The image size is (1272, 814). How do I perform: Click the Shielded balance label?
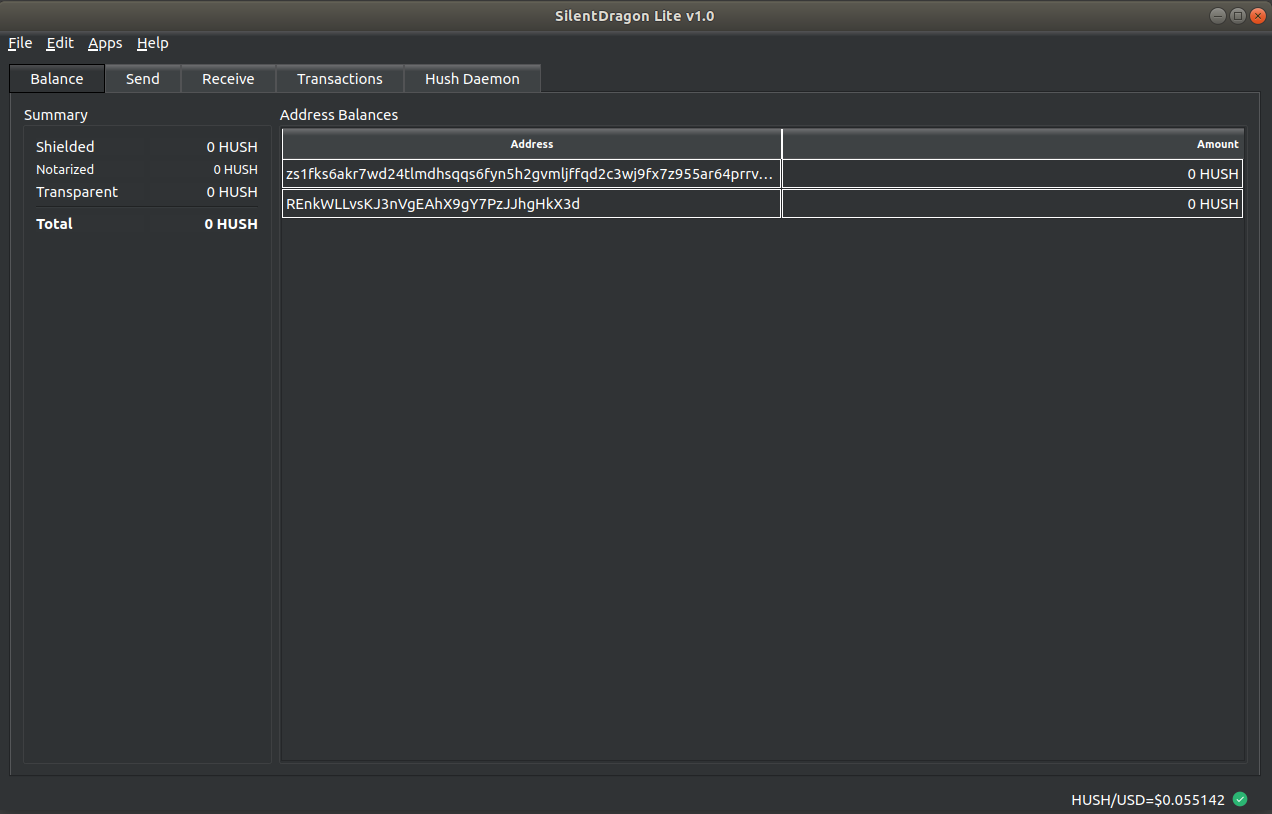pos(65,147)
